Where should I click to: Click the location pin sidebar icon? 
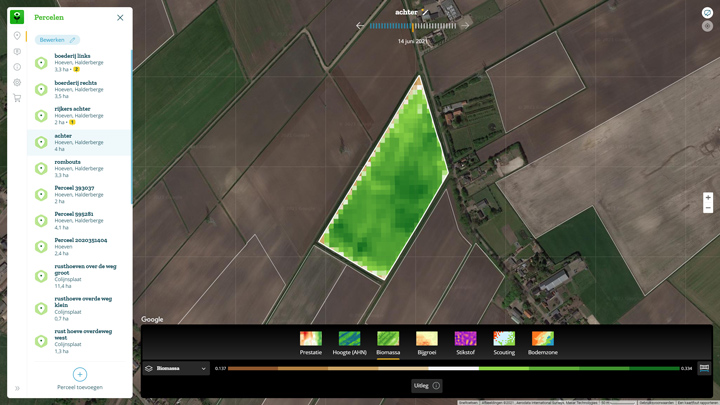[17, 36]
